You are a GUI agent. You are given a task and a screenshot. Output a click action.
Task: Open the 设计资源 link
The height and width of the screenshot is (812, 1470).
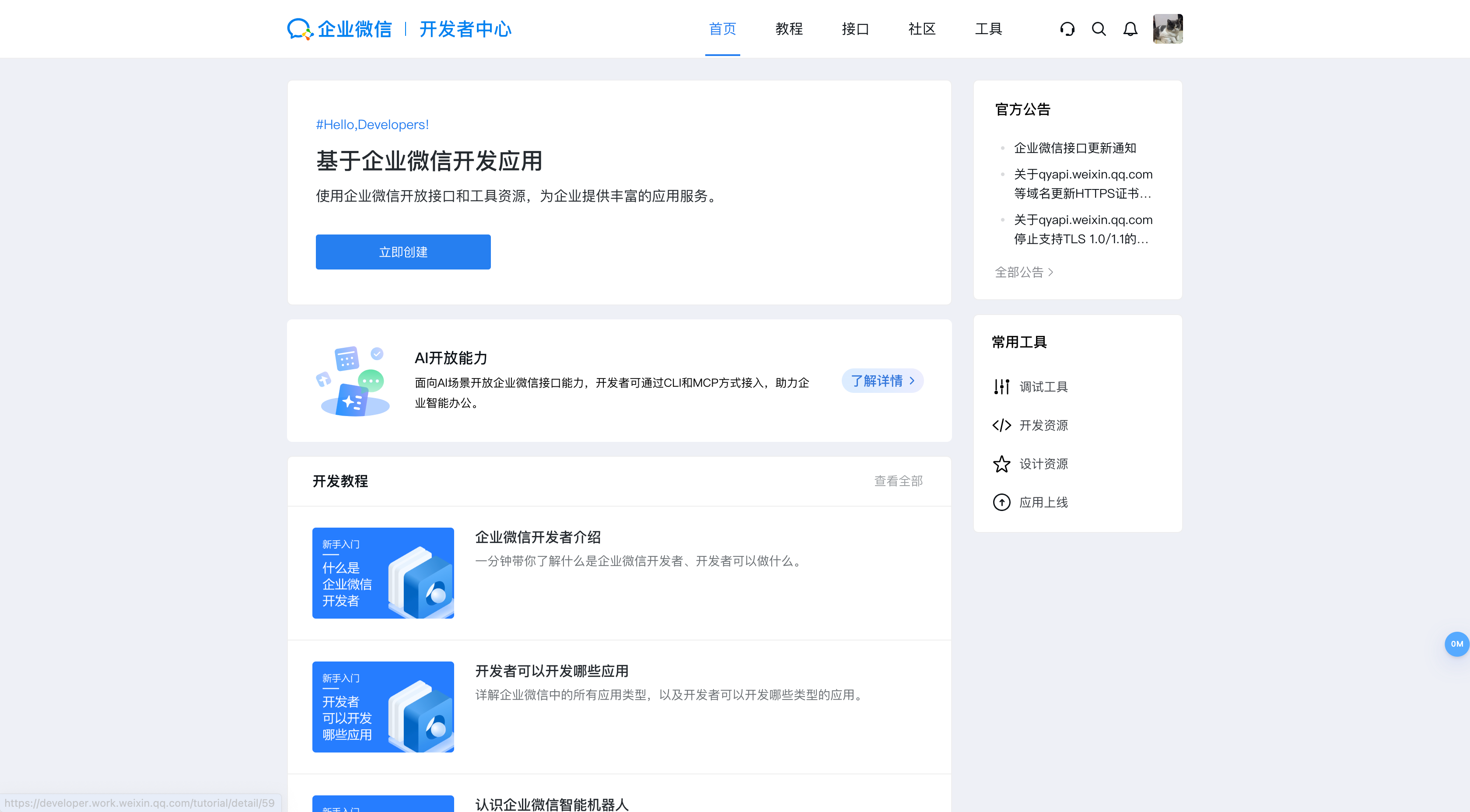point(1044,464)
